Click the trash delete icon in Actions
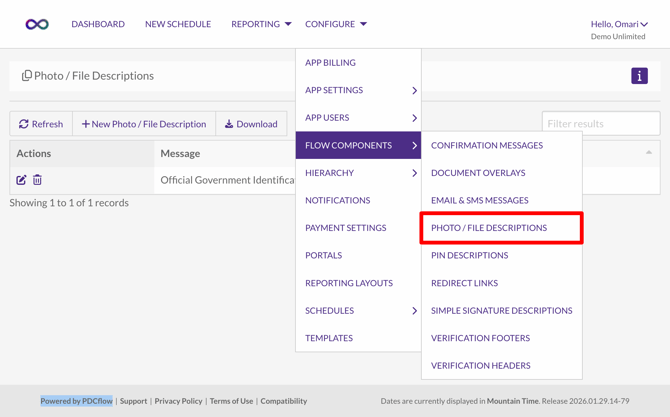This screenshot has height=417, width=670. (x=38, y=180)
